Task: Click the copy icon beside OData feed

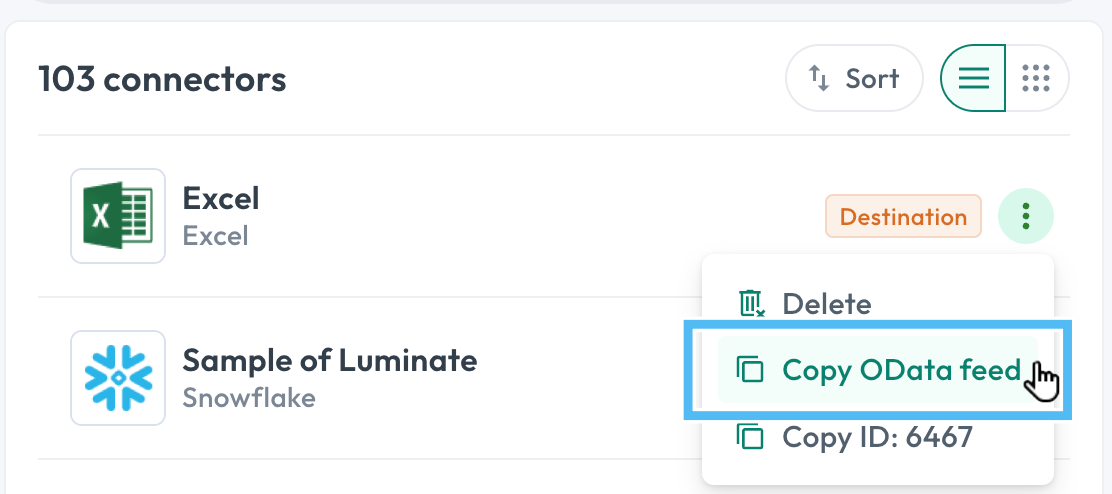Action: (x=750, y=370)
